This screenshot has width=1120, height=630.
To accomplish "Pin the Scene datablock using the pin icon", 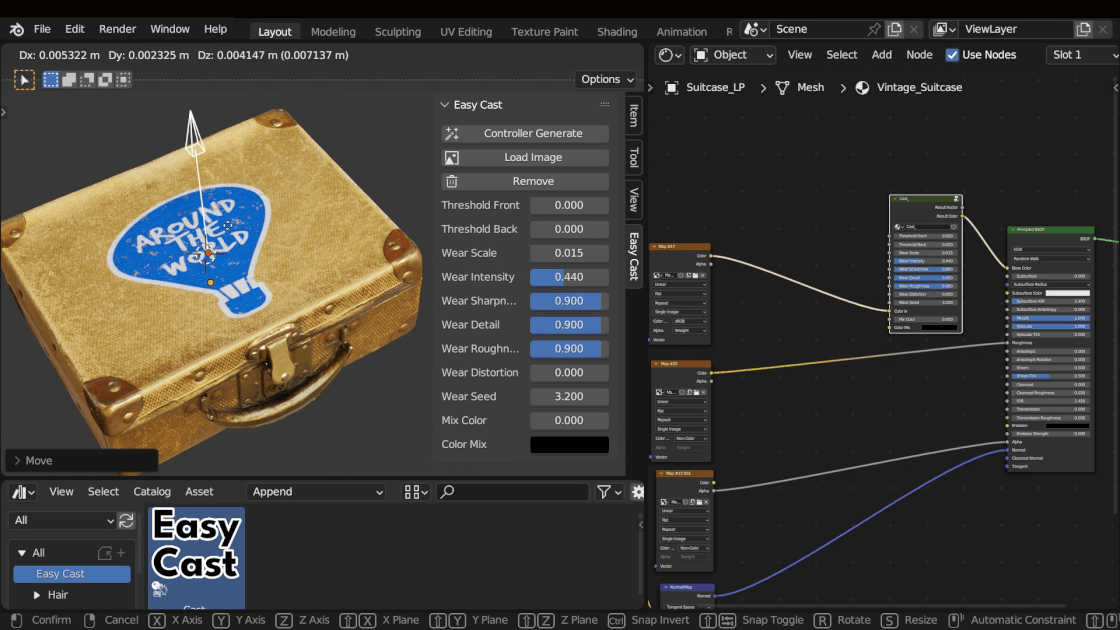I will (874, 30).
